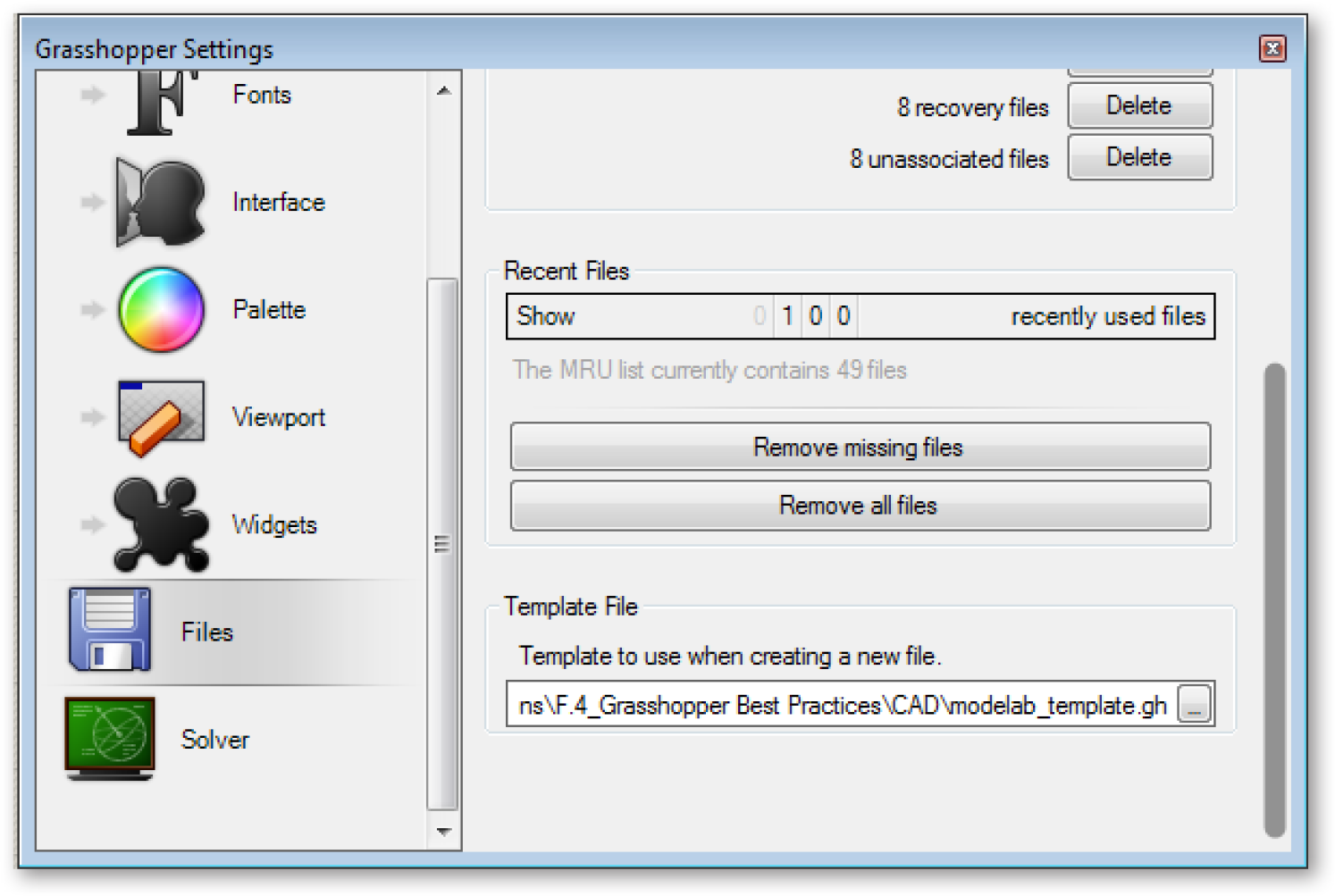
Task: Click the template file path field
Action: (x=842, y=706)
